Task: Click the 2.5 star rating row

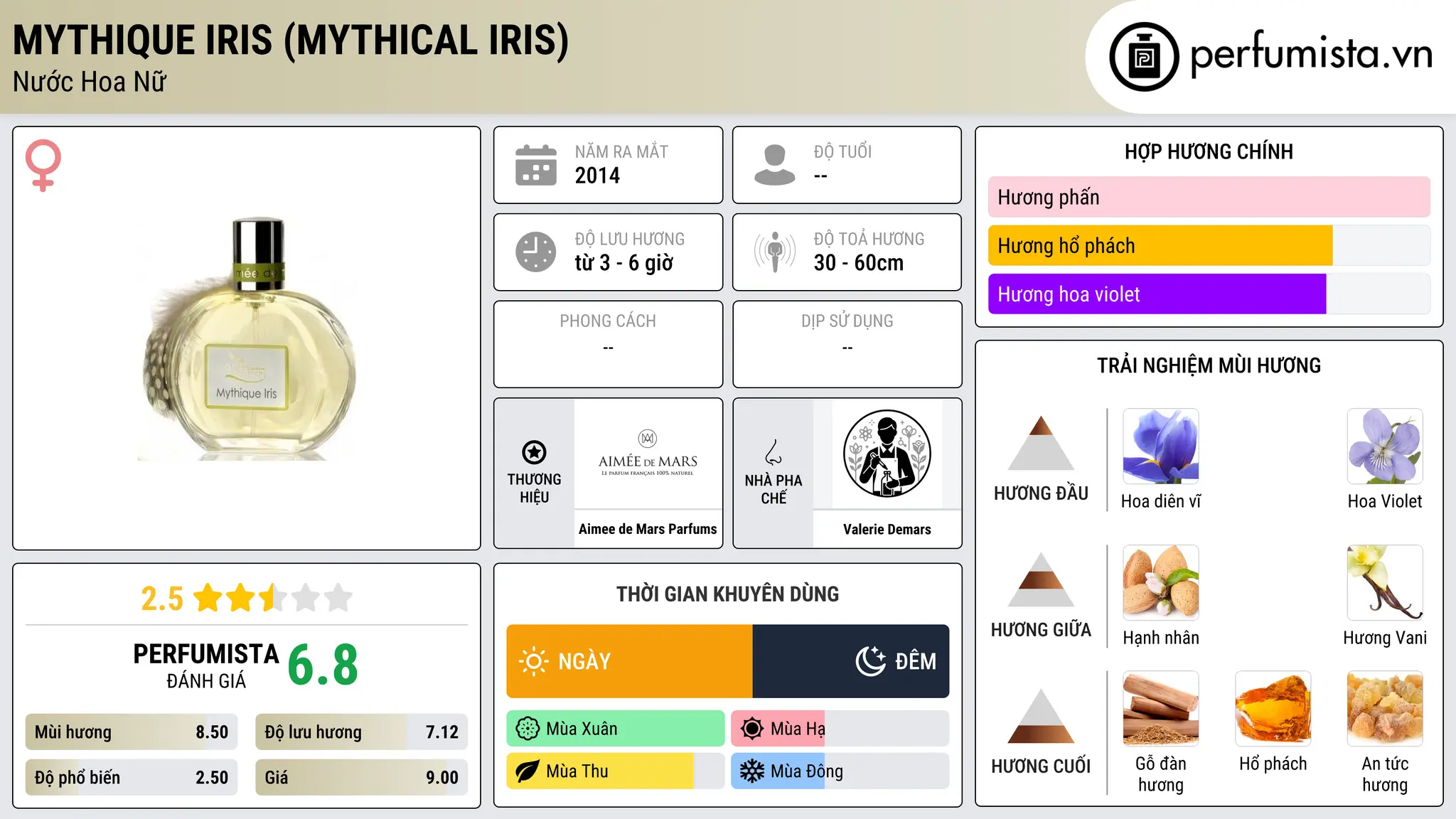Action: (247, 598)
